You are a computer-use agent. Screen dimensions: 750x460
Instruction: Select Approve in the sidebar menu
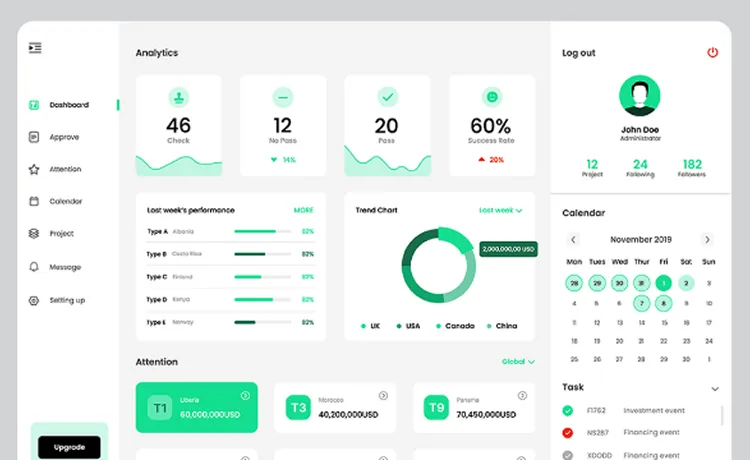pyautogui.click(x=64, y=137)
